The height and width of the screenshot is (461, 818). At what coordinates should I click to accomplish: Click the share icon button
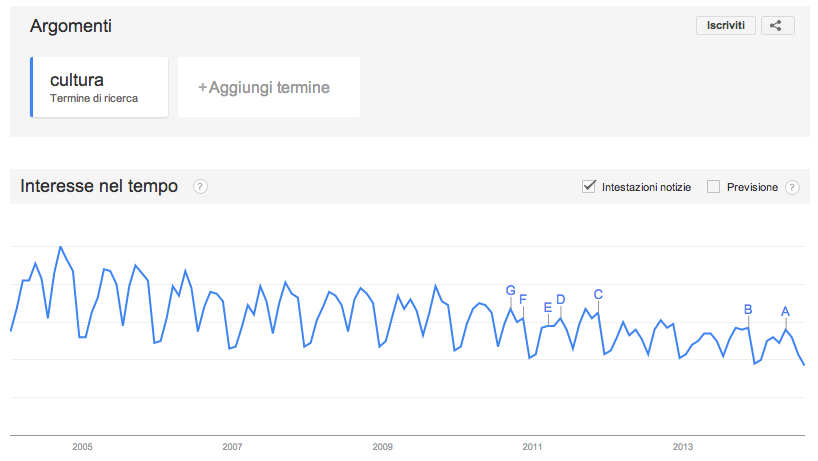777,26
